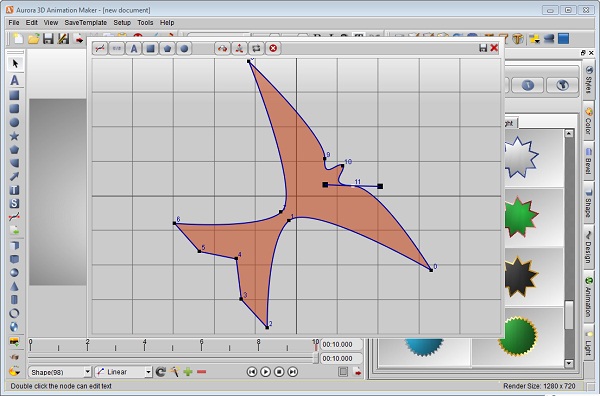The height and width of the screenshot is (396, 600).
Task: Open the Setup menu
Action: [x=122, y=23]
